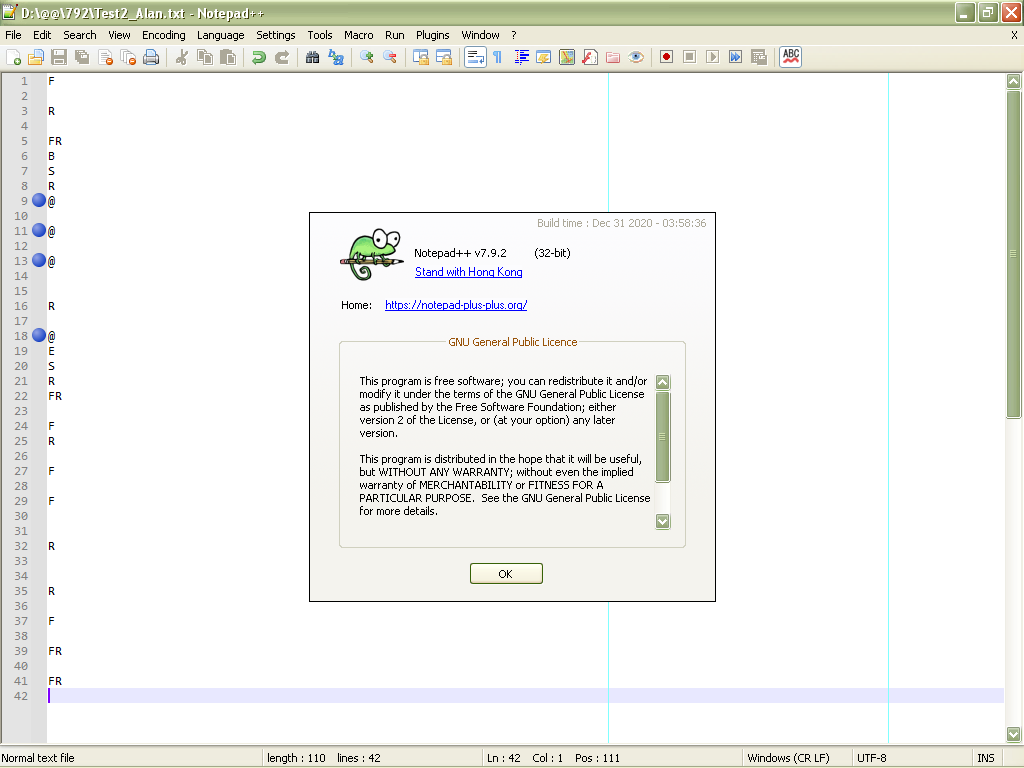
Task: Click the Replace icon
Action: point(336,57)
